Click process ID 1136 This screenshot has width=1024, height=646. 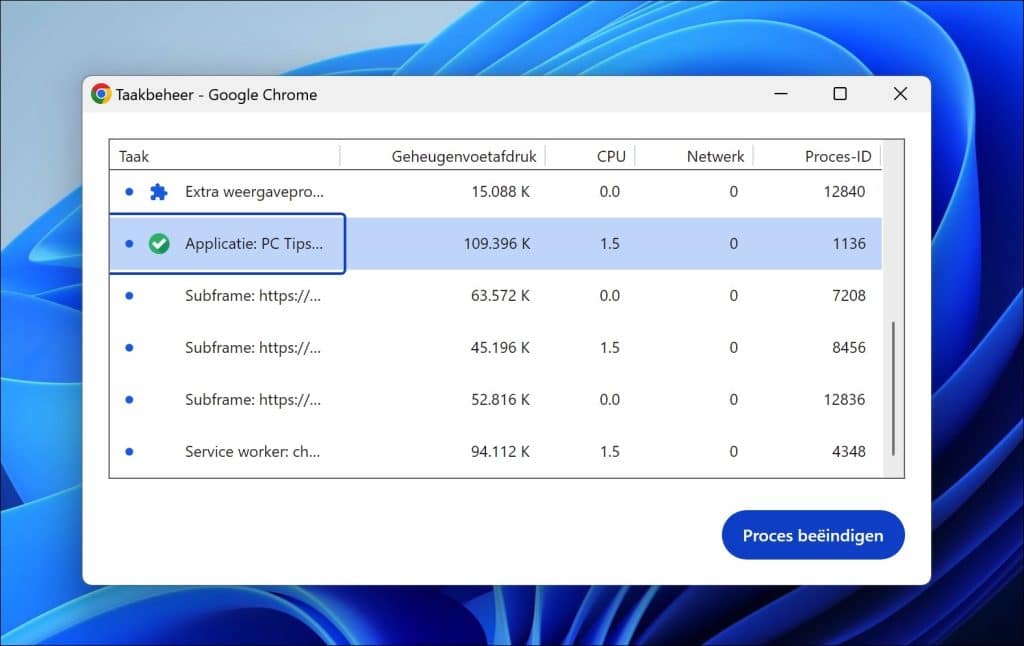pos(849,244)
